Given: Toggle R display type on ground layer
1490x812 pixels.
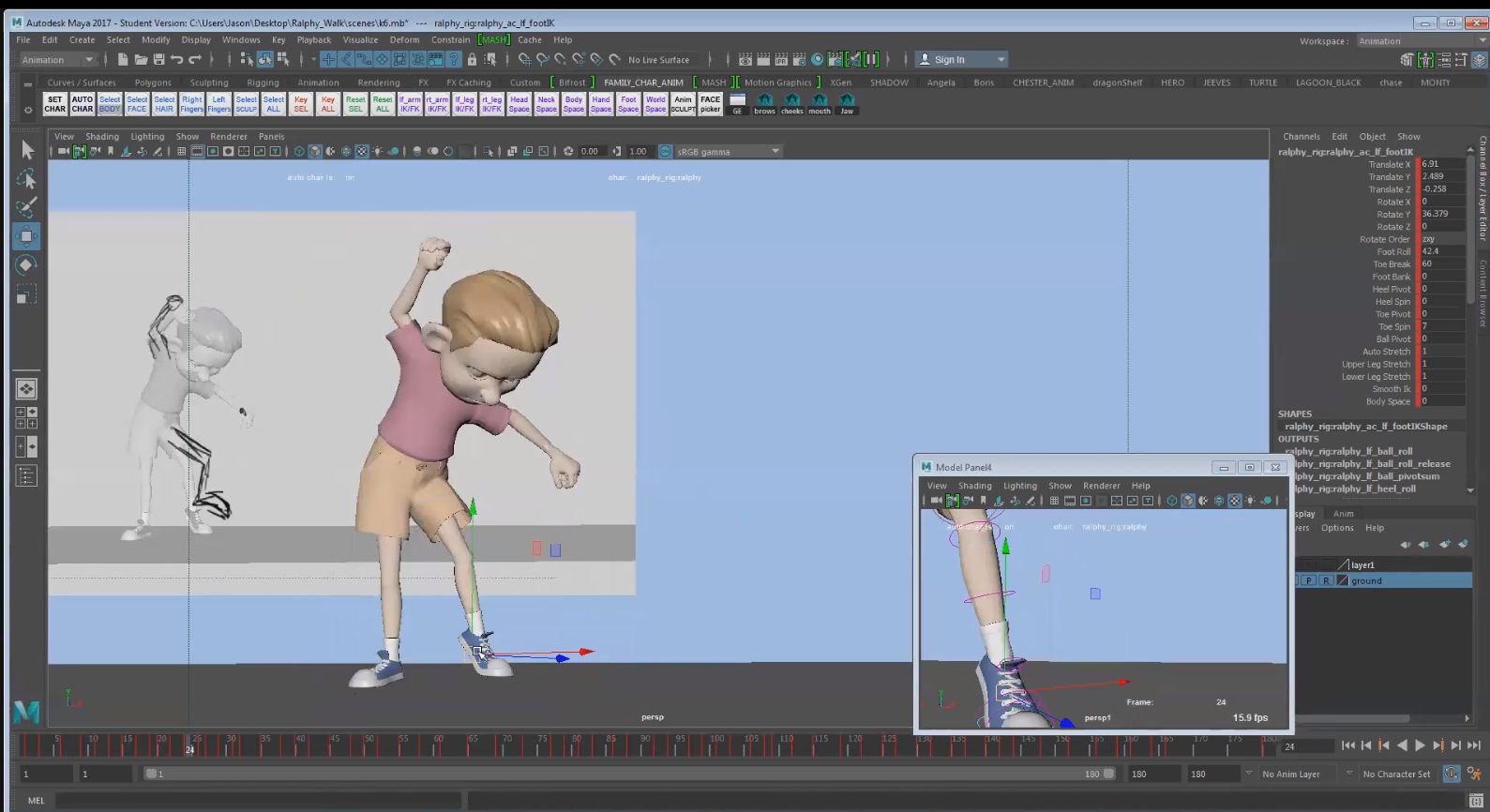Looking at the screenshot, I should pyautogui.click(x=1326, y=581).
